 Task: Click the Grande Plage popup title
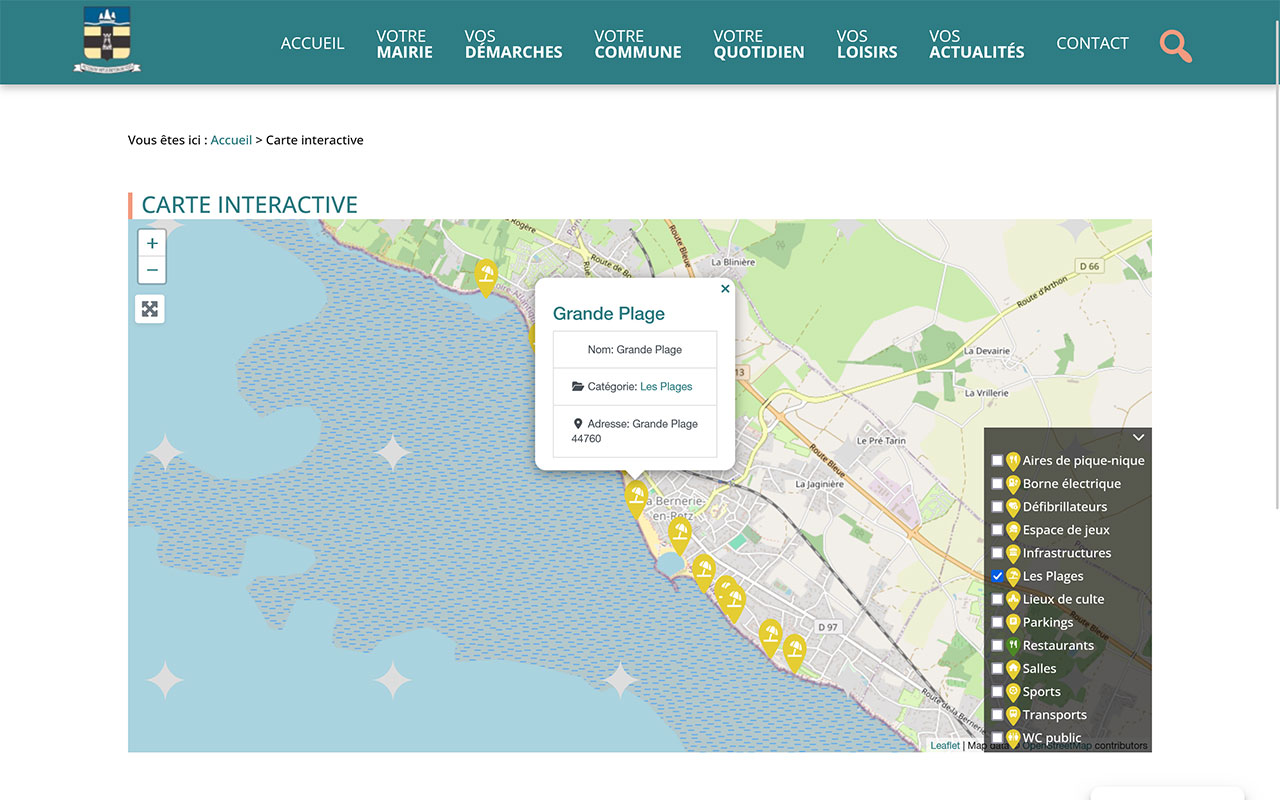(x=609, y=314)
